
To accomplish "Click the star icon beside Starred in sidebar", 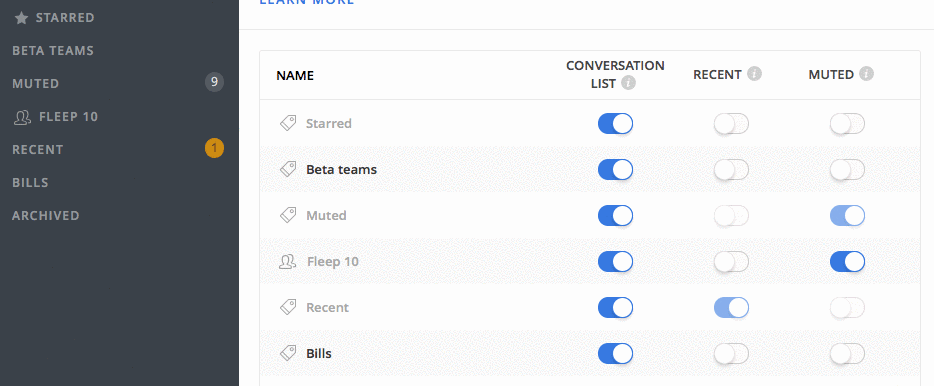I will (21, 18).
